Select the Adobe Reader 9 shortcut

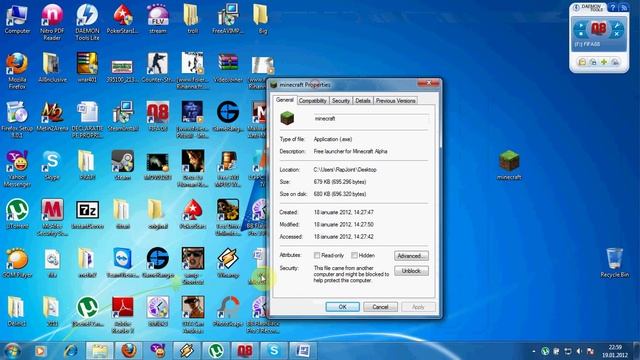122,314
